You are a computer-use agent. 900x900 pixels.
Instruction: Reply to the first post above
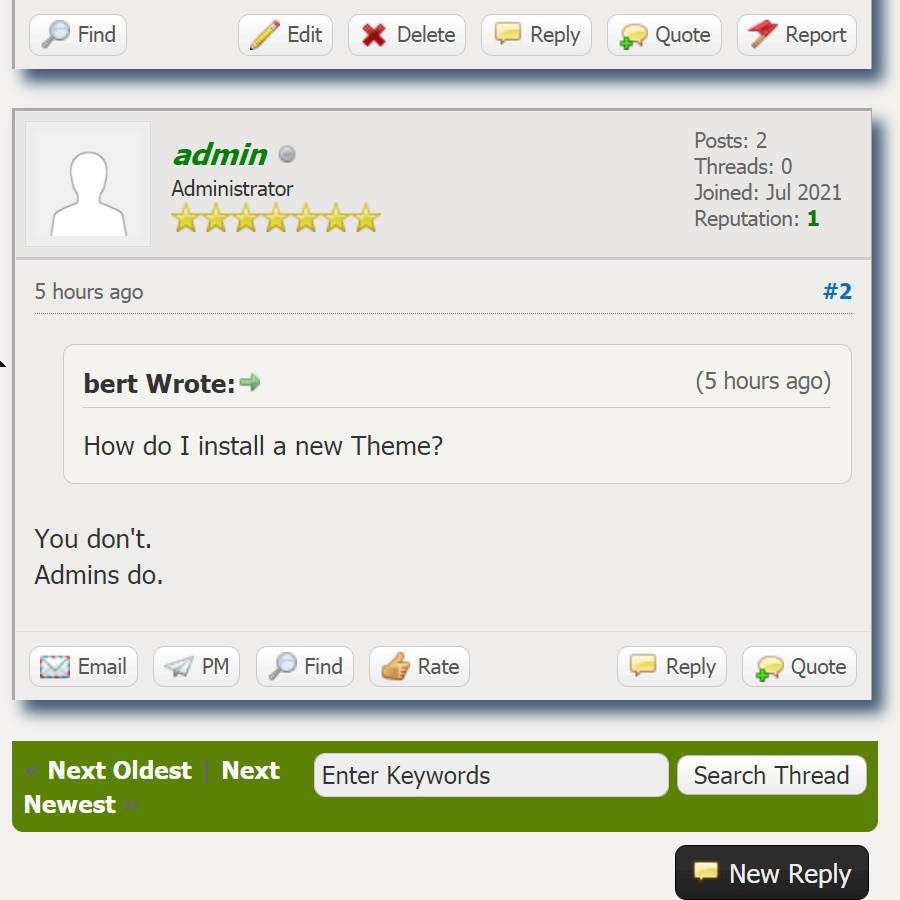[x=536, y=35]
